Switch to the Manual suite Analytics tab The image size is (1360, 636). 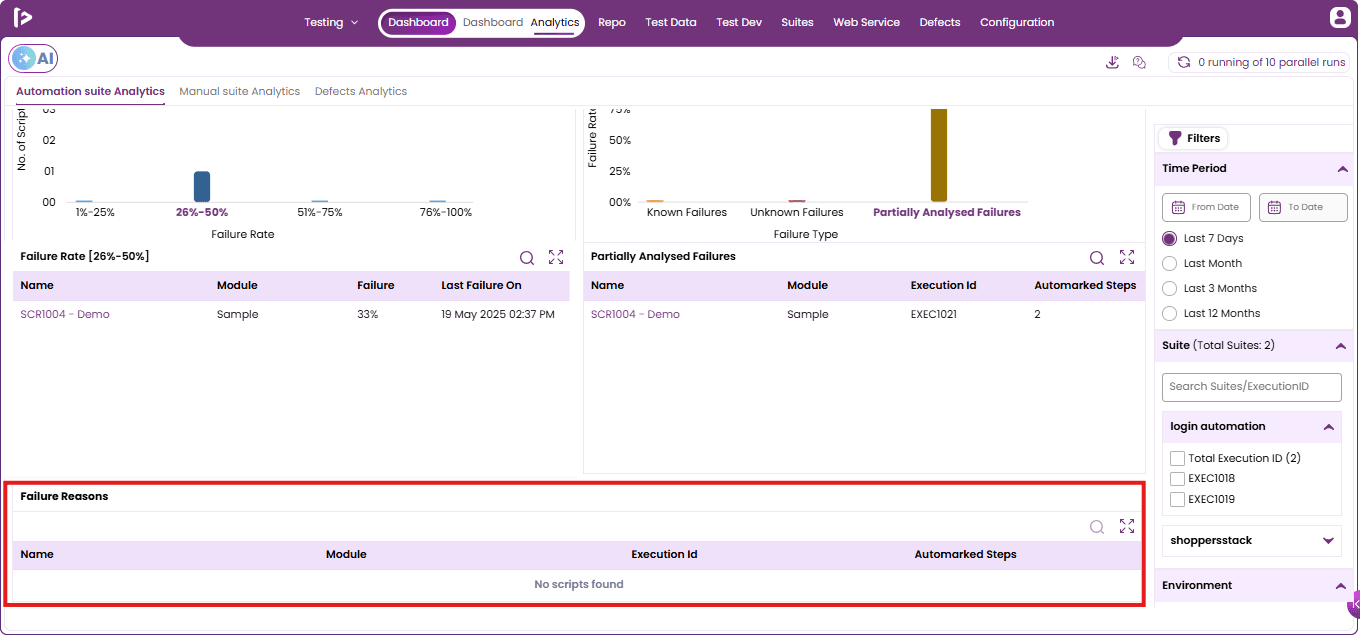pyautogui.click(x=240, y=92)
